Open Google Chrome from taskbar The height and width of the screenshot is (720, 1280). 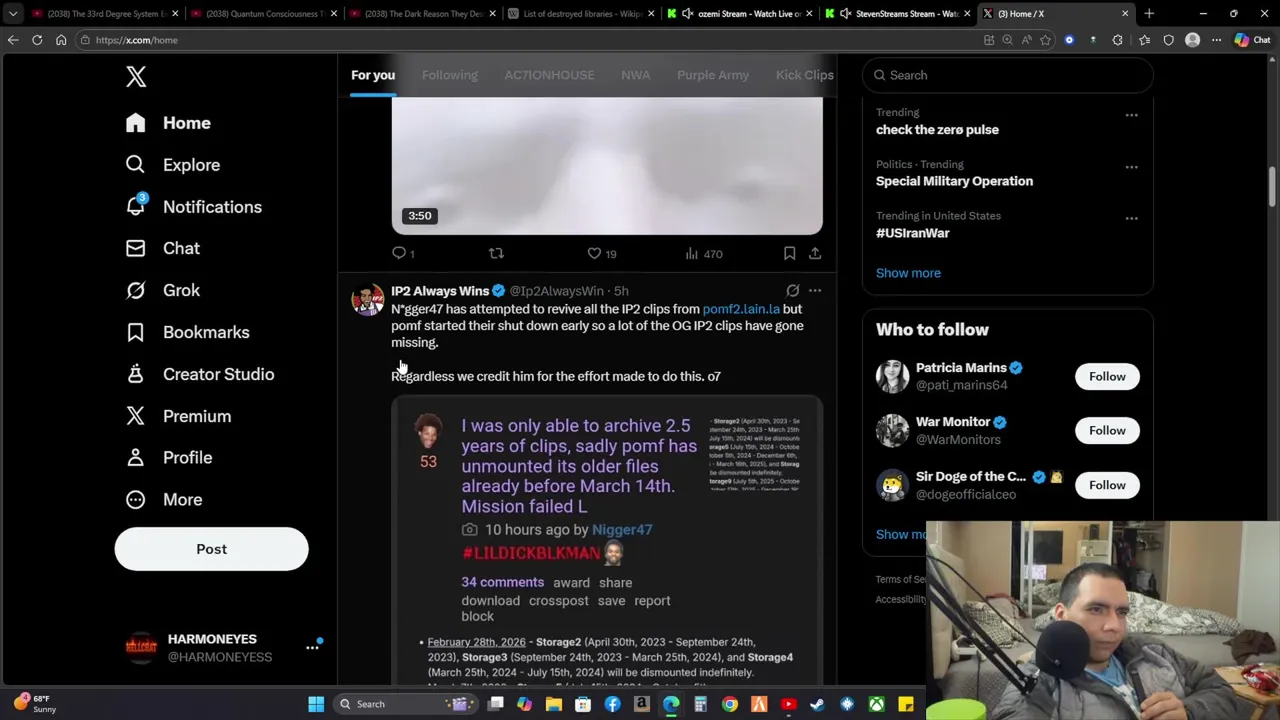click(730, 704)
